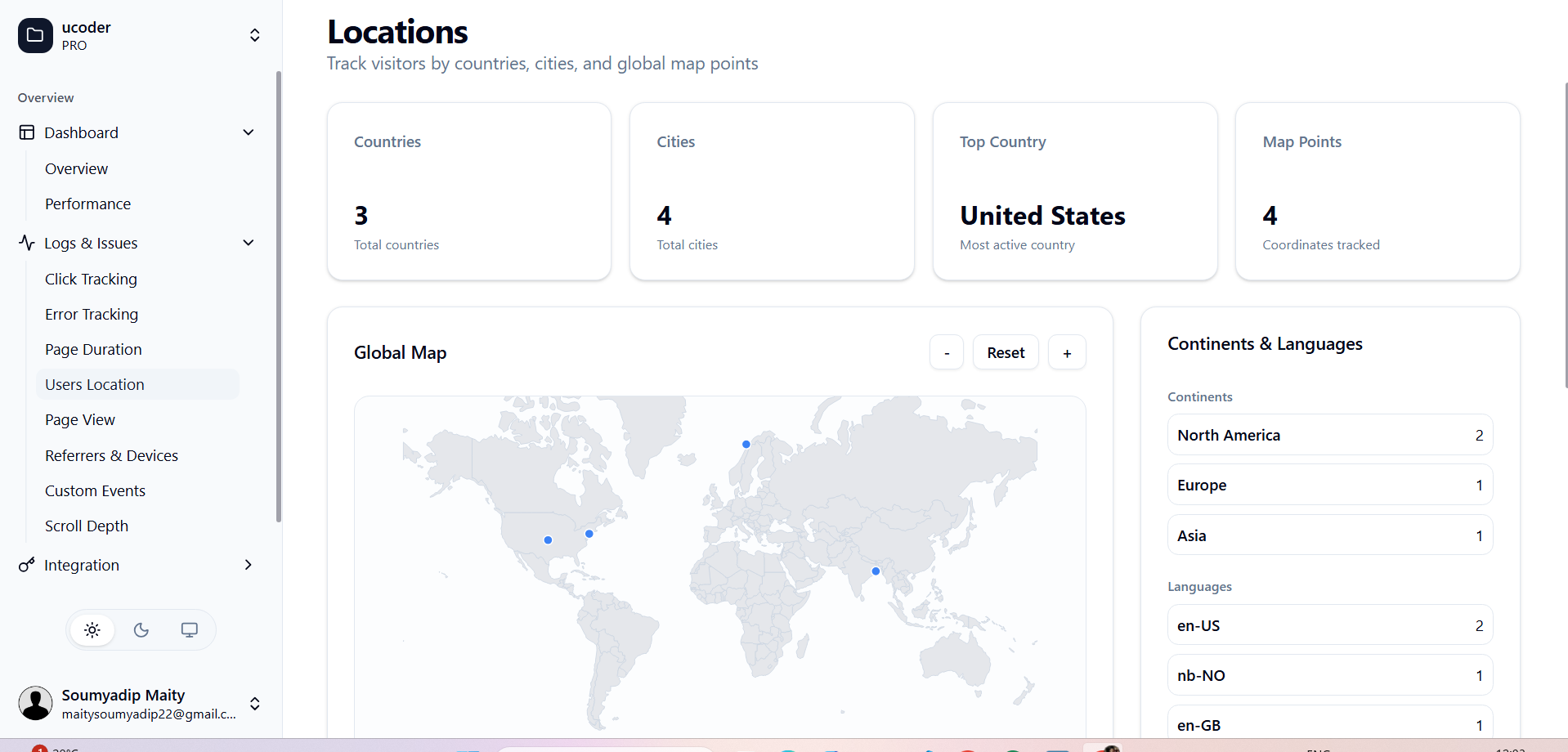1568x752 pixels.
Task: Enable light mode with the sun toggle
Action: 92,629
